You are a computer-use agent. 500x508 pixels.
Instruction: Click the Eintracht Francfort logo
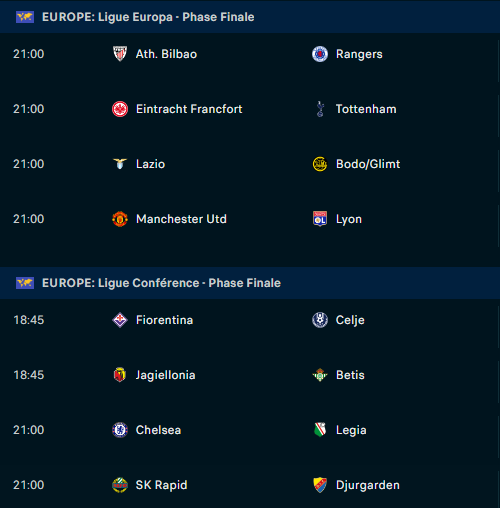(120, 109)
